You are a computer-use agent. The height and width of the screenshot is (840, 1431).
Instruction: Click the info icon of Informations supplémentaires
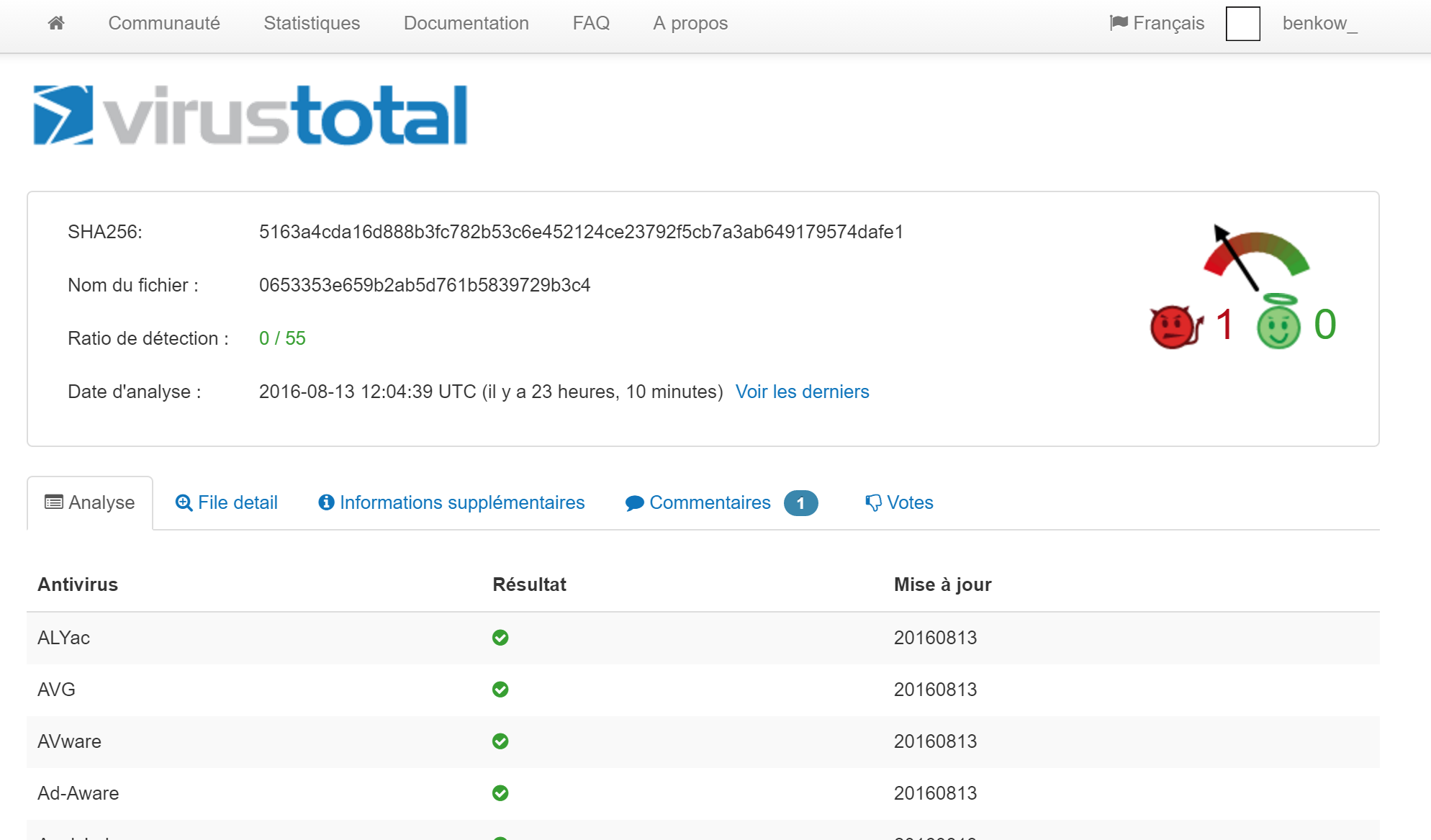tap(326, 502)
